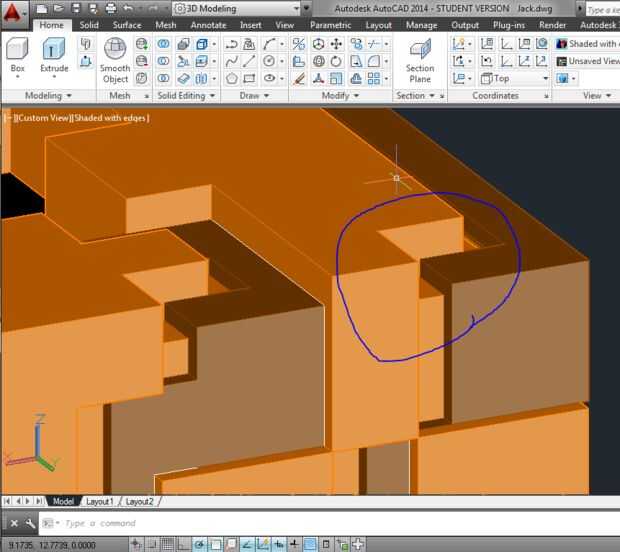
Task: Toggle Ortho Mode in status bar
Action: click(183, 544)
